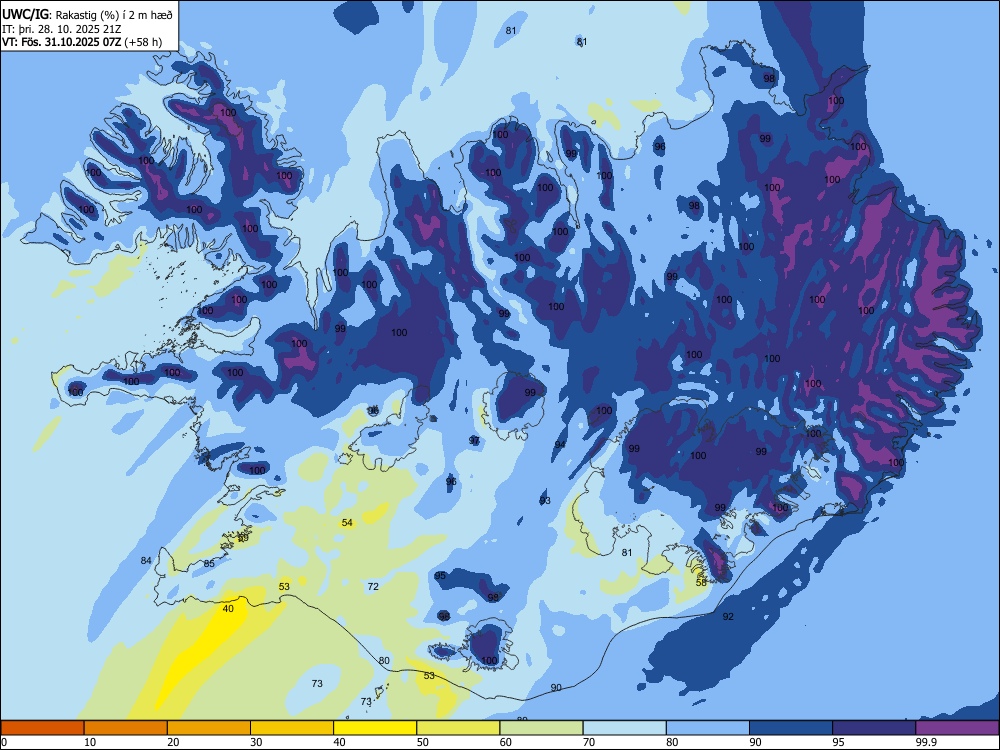Viewport: 1000px width, 750px height.
Task: Click the humidity value 54 on the map
Action: [x=347, y=523]
